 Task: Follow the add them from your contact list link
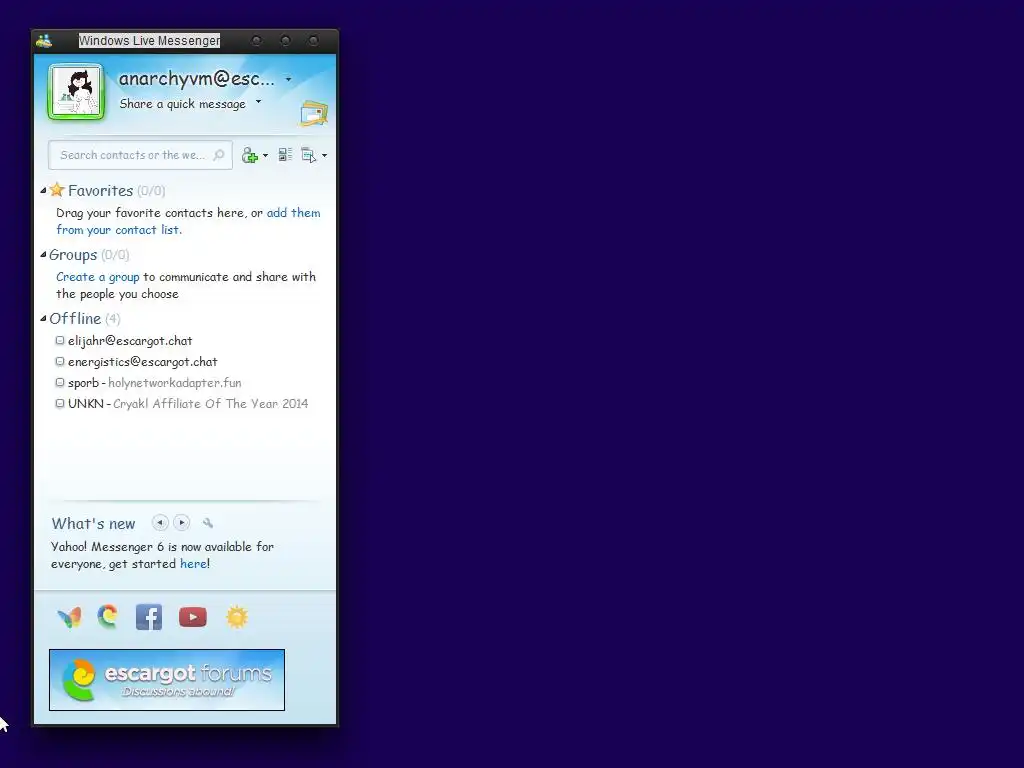(x=188, y=221)
